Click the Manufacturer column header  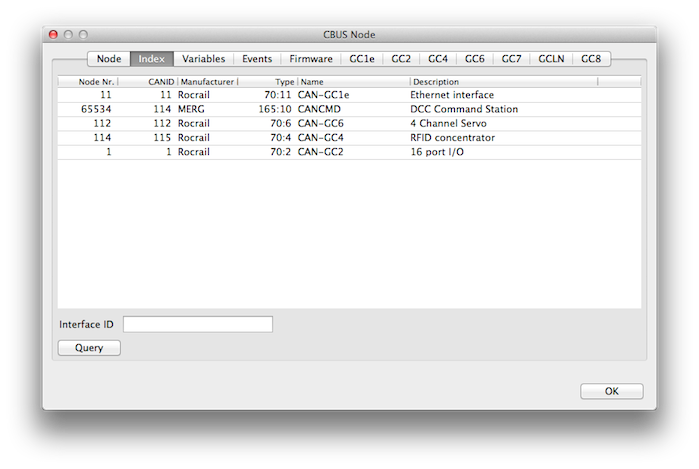[x=207, y=82]
